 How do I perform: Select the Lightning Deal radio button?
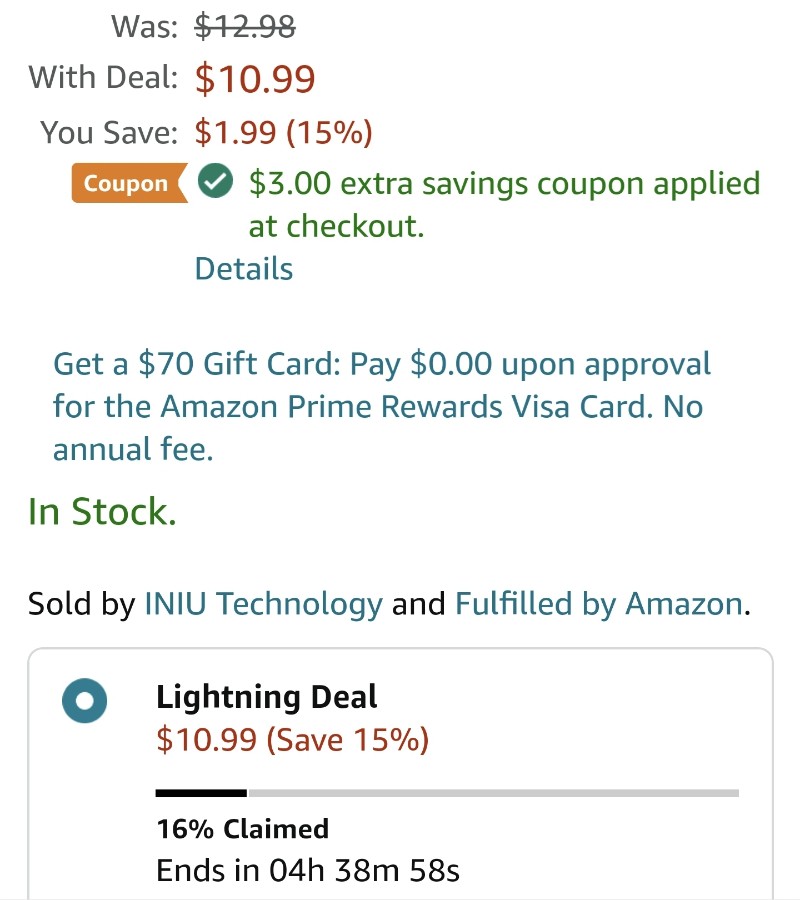(x=84, y=700)
